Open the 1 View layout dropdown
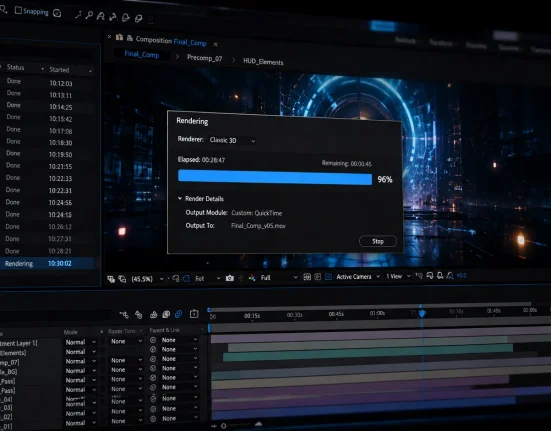 [398, 276]
